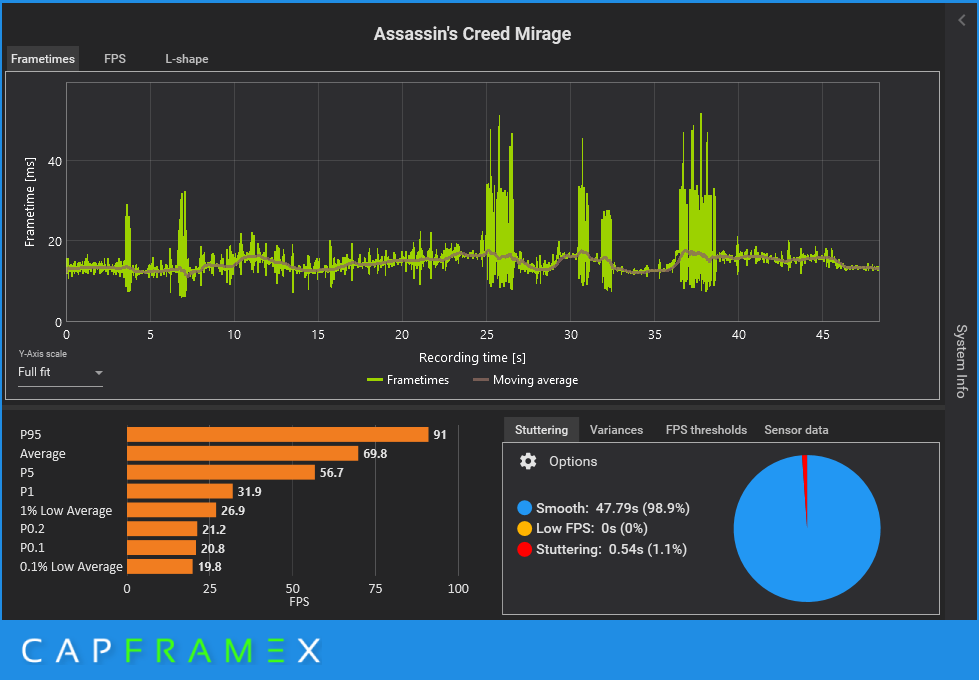Click the yellow Low FPS legend circle
Screen dimensions: 979x680
point(524,528)
